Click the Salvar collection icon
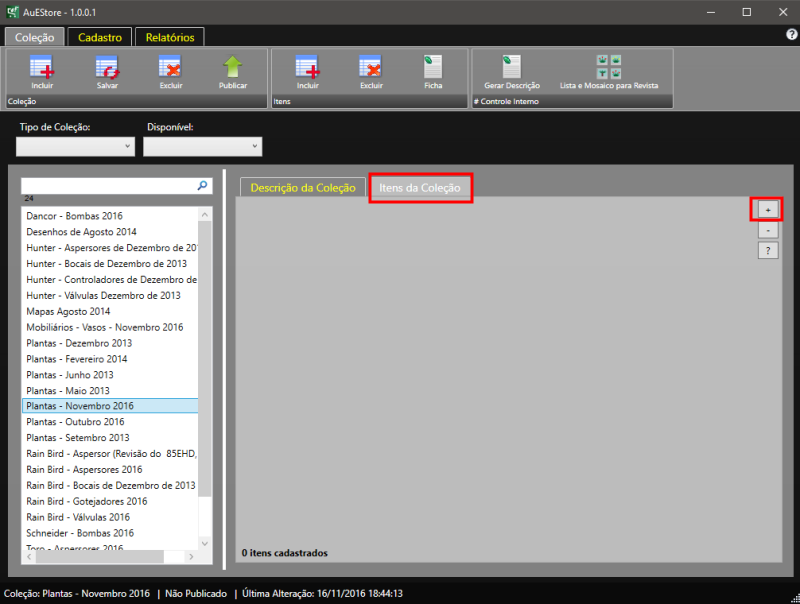The width and height of the screenshot is (800, 604). click(x=107, y=68)
